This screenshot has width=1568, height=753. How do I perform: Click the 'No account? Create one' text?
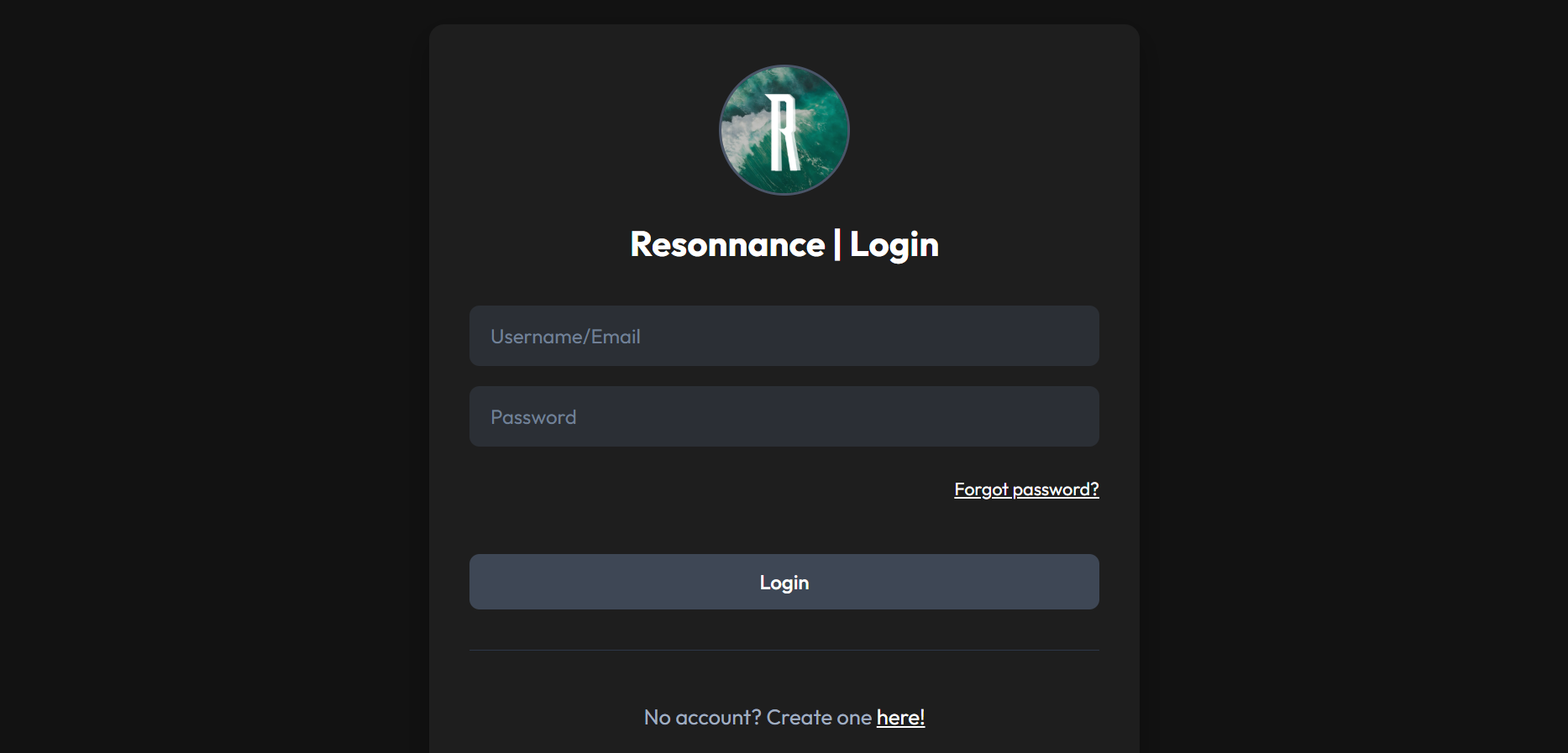click(x=757, y=718)
